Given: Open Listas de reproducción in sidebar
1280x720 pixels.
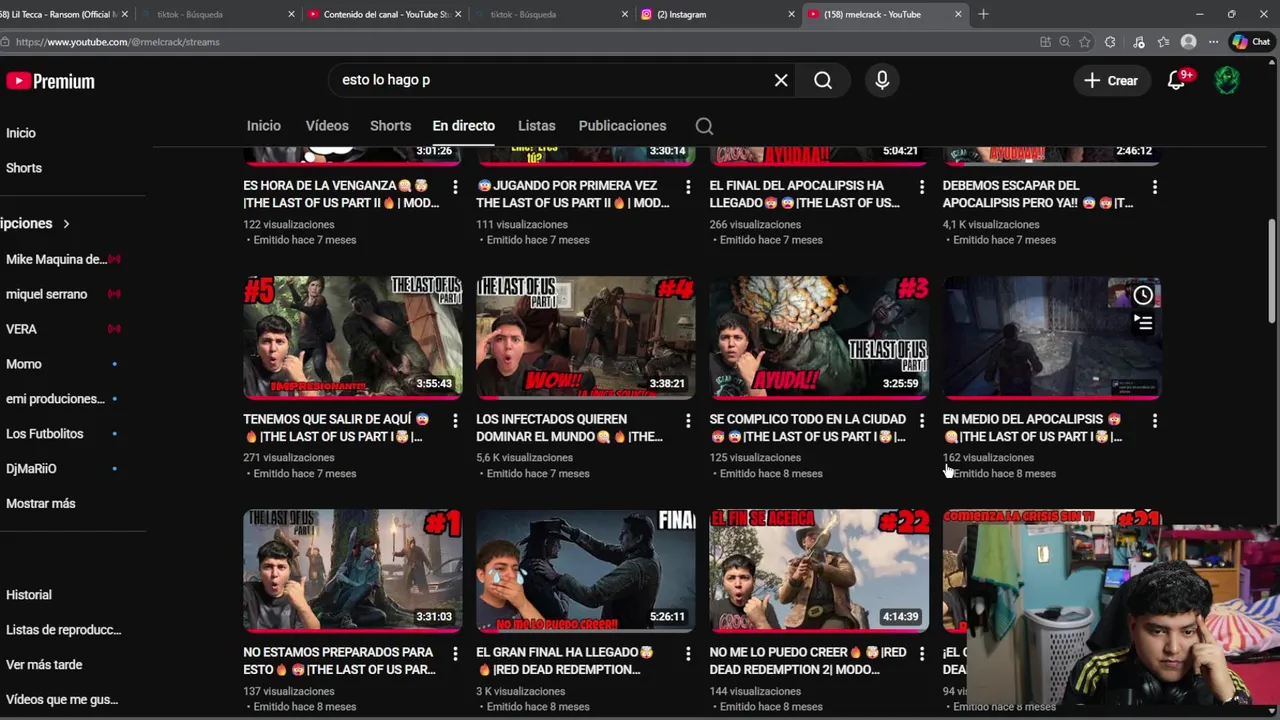Looking at the screenshot, I should [x=63, y=630].
